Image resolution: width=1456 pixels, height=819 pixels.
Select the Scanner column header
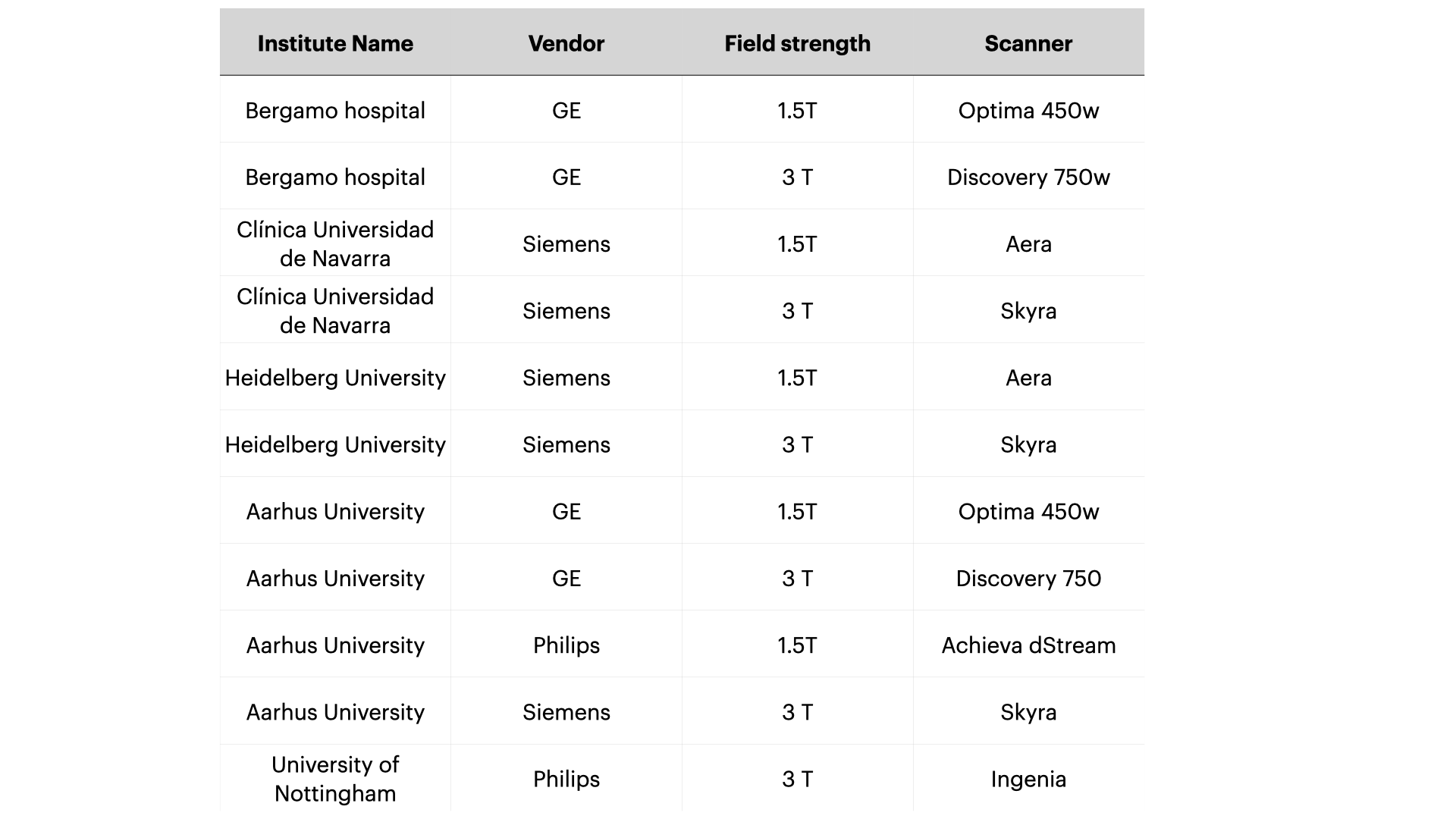(1028, 44)
